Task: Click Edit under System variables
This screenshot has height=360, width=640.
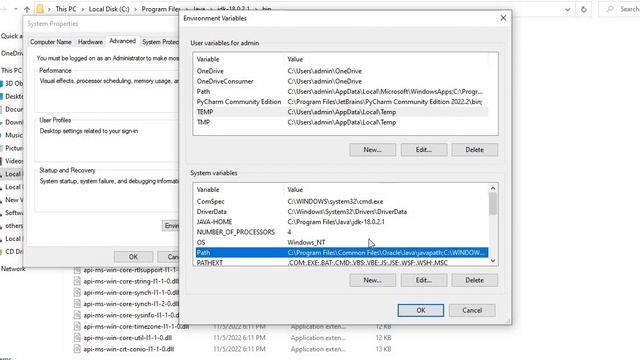Action: [424, 280]
